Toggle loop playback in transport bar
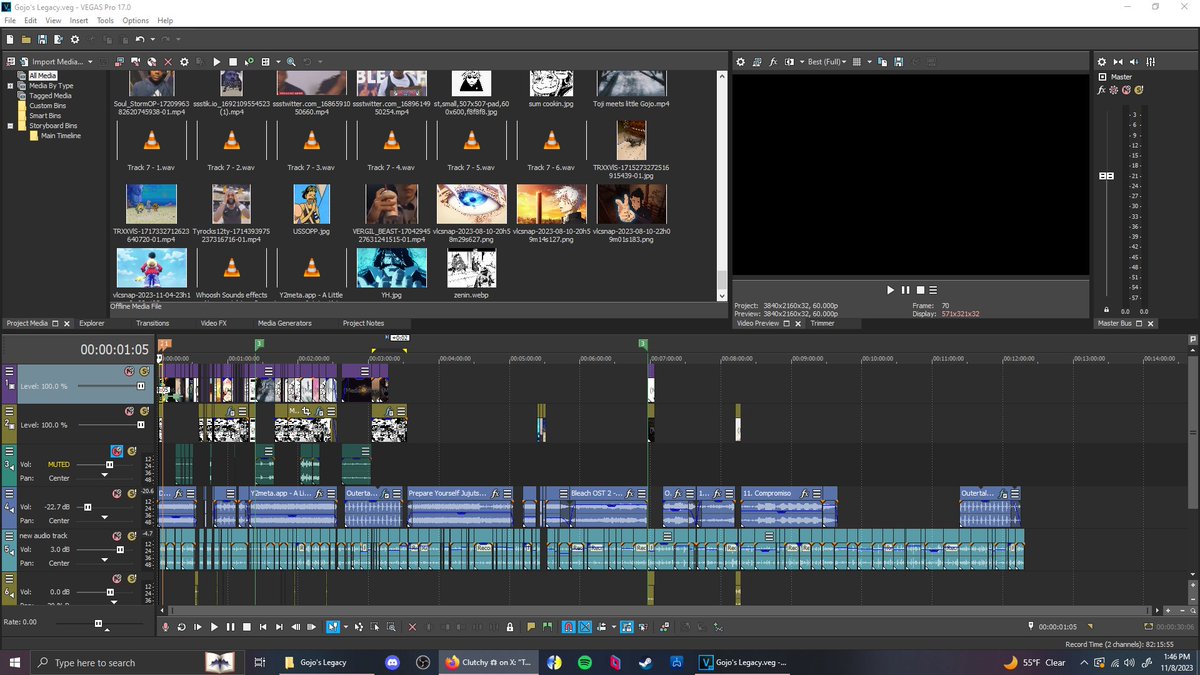This screenshot has height=675, width=1200. click(x=182, y=627)
